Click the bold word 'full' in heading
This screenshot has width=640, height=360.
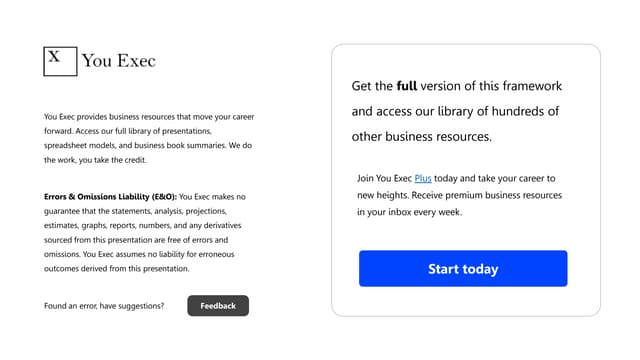click(407, 86)
